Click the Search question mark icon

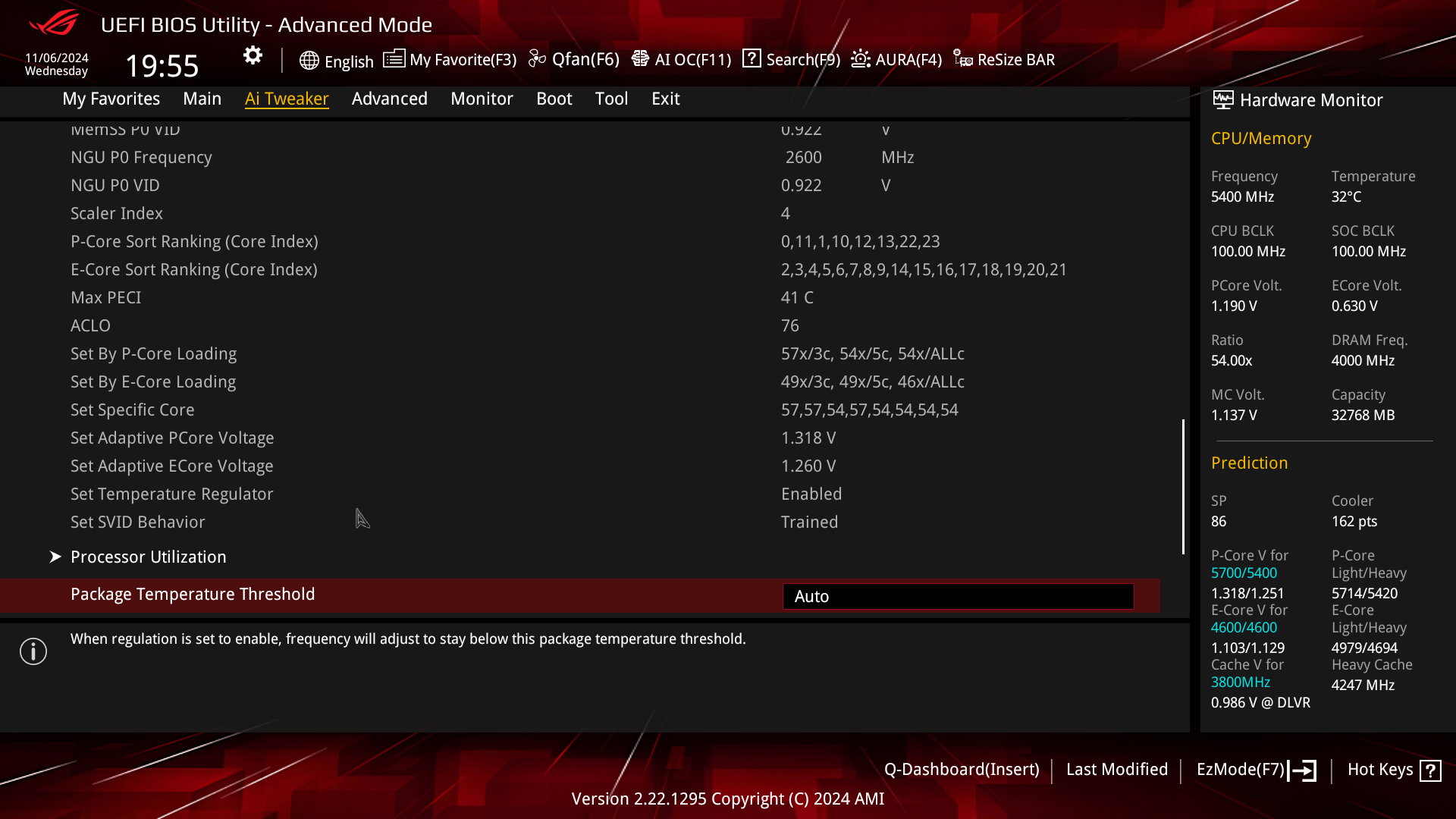tap(752, 58)
